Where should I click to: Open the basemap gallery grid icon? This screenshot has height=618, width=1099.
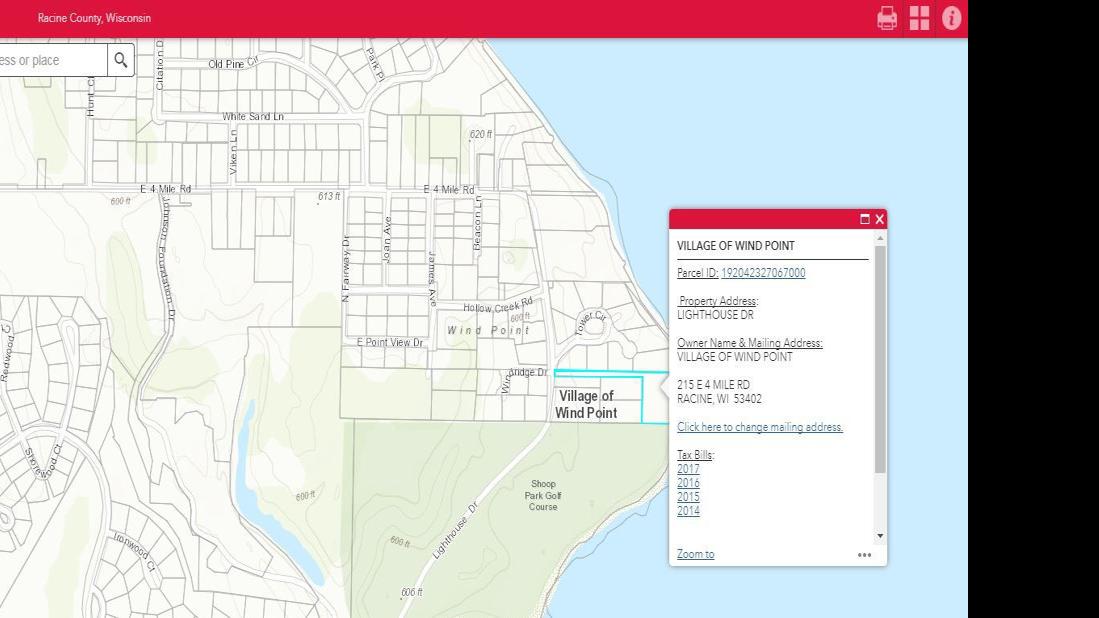(x=920, y=18)
